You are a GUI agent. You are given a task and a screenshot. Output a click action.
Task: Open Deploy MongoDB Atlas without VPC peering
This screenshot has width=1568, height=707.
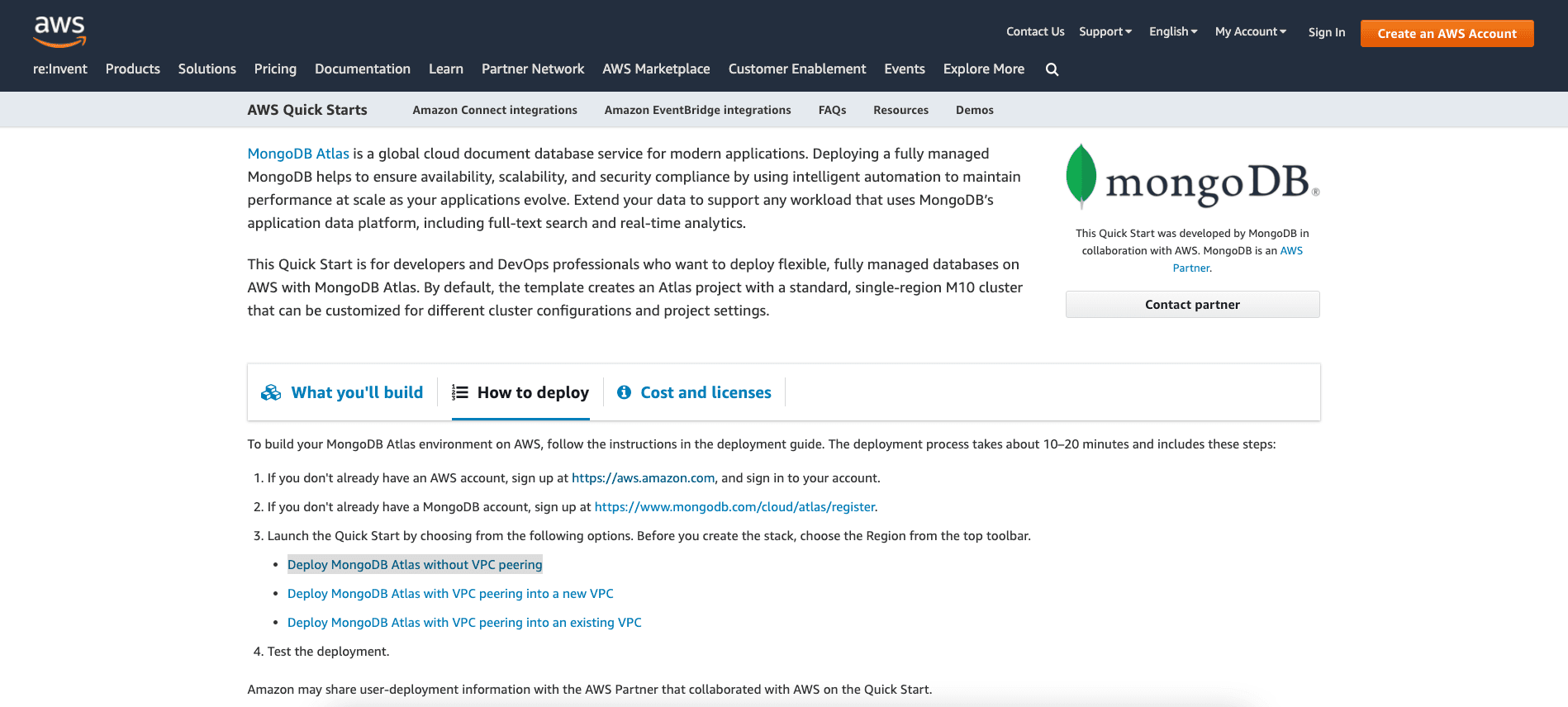tap(415, 565)
